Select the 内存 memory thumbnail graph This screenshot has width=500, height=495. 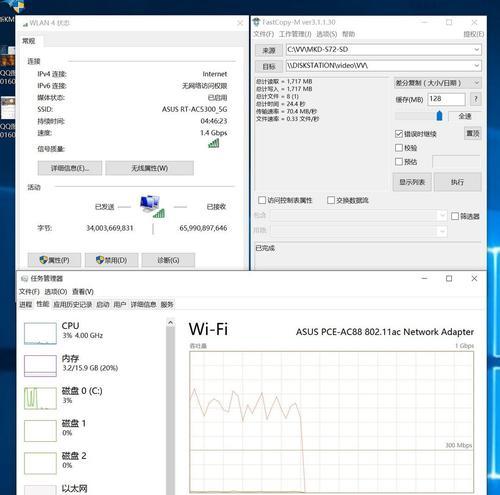[40, 366]
